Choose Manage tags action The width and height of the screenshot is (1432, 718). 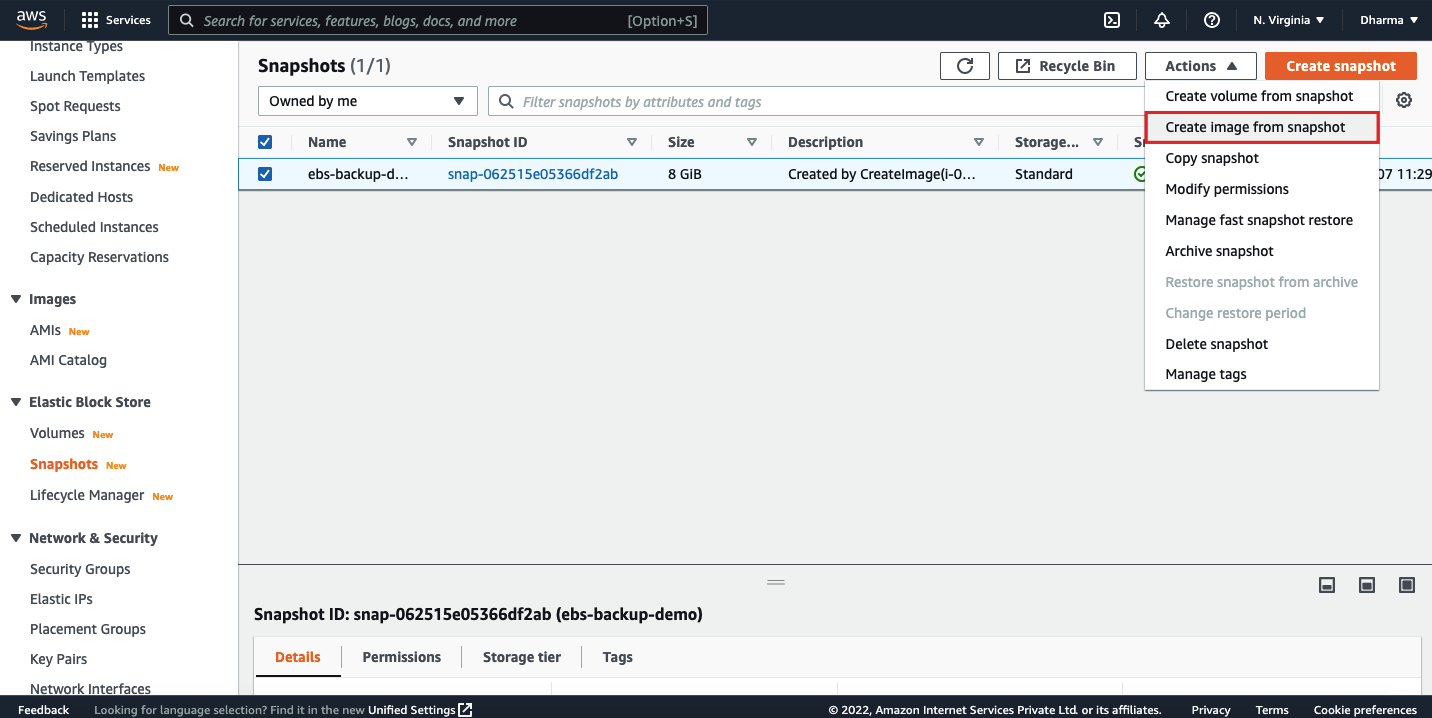[x=1262, y=374]
